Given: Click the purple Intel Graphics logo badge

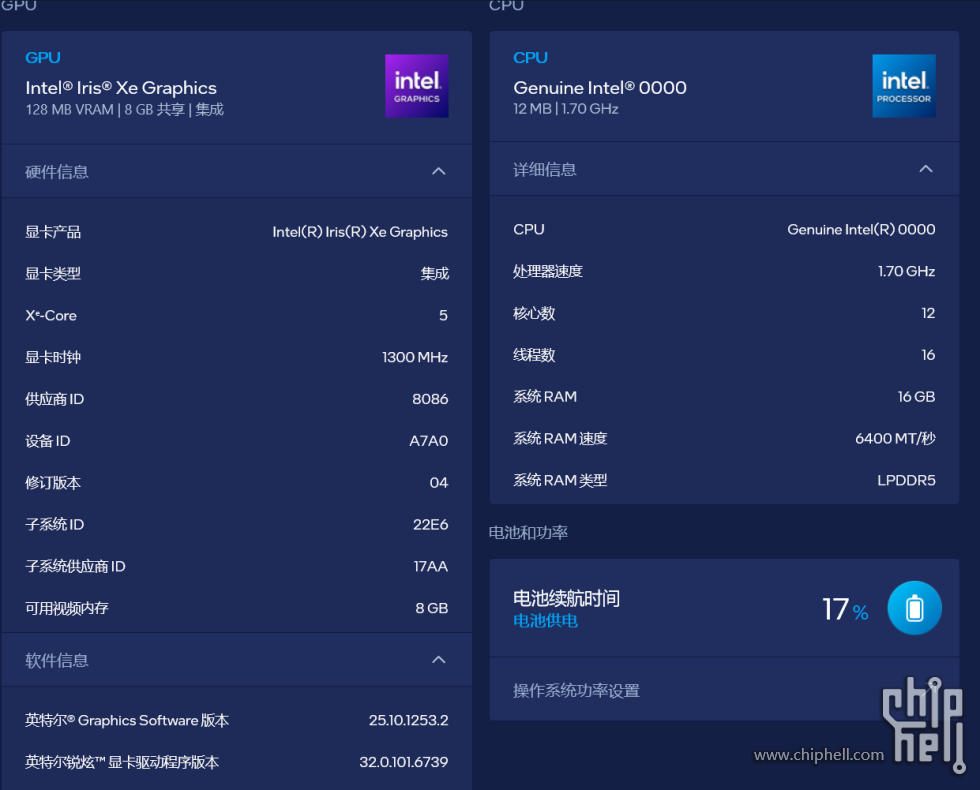Looking at the screenshot, I should [x=417, y=86].
